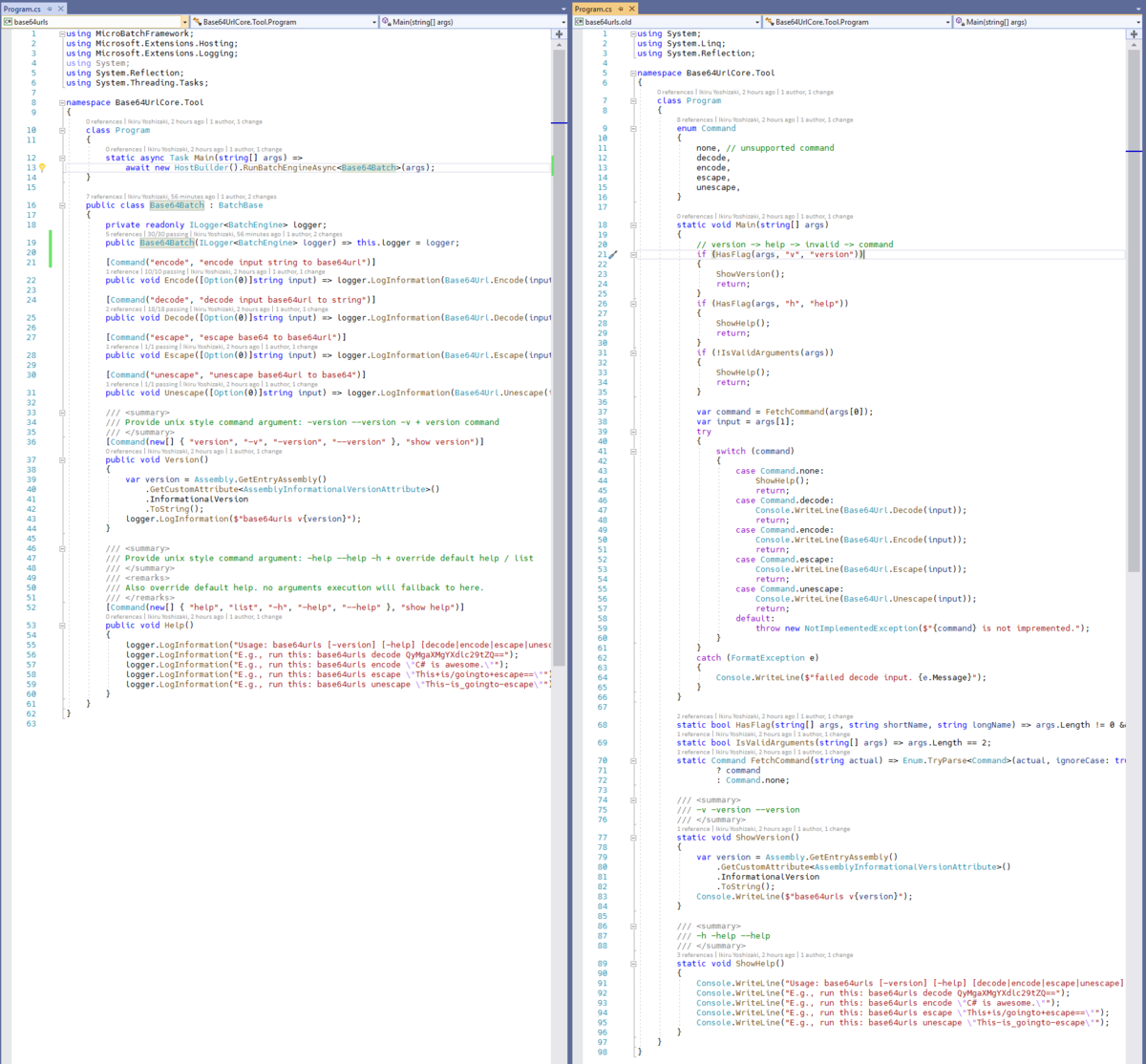The image size is (1146, 1064).
Task: Click 'HostBuilder' in left pane line 13
Action: [202, 168]
